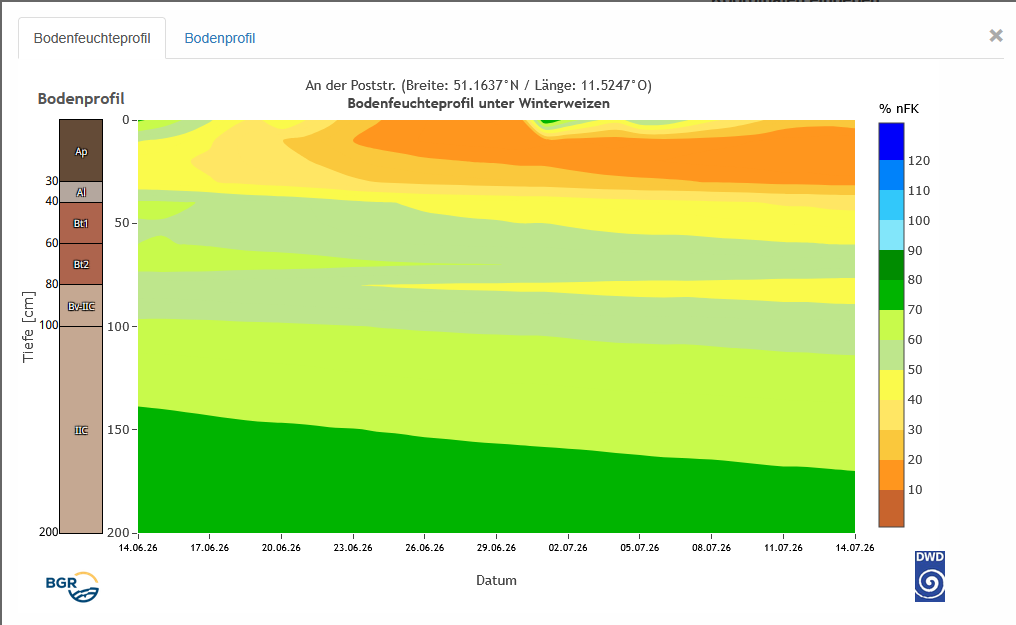Click the orange 10-20 legend swatch
The height and width of the screenshot is (625, 1016).
891,475
